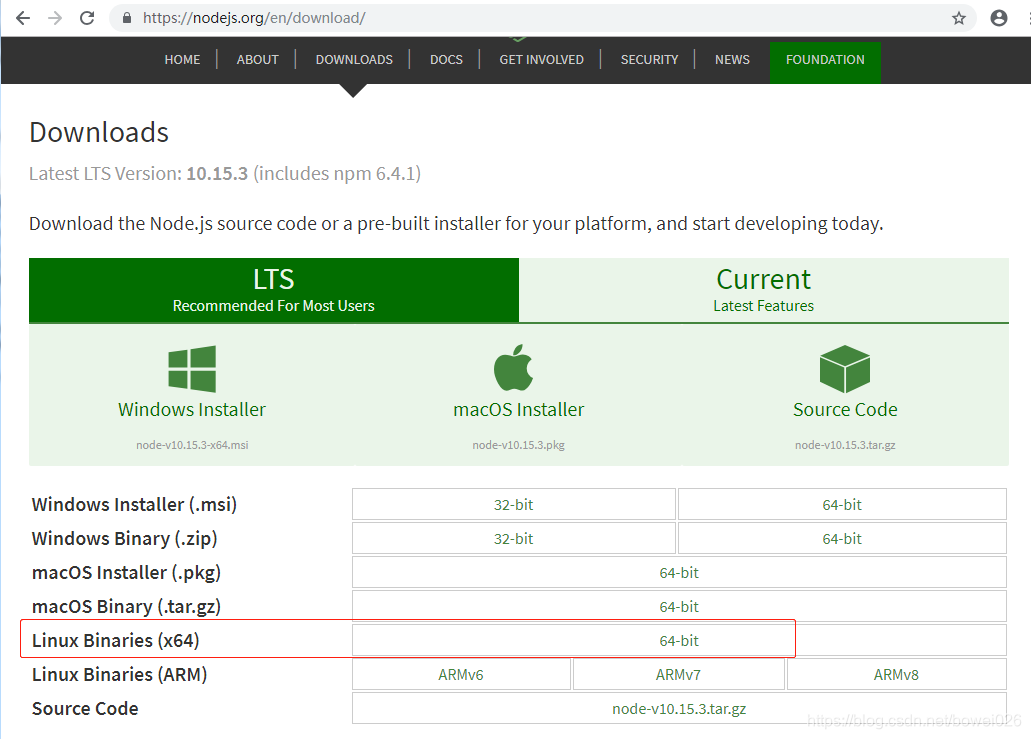Download 32-bit Windows Installer (.msi)
The height and width of the screenshot is (739, 1031).
pyautogui.click(x=514, y=504)
